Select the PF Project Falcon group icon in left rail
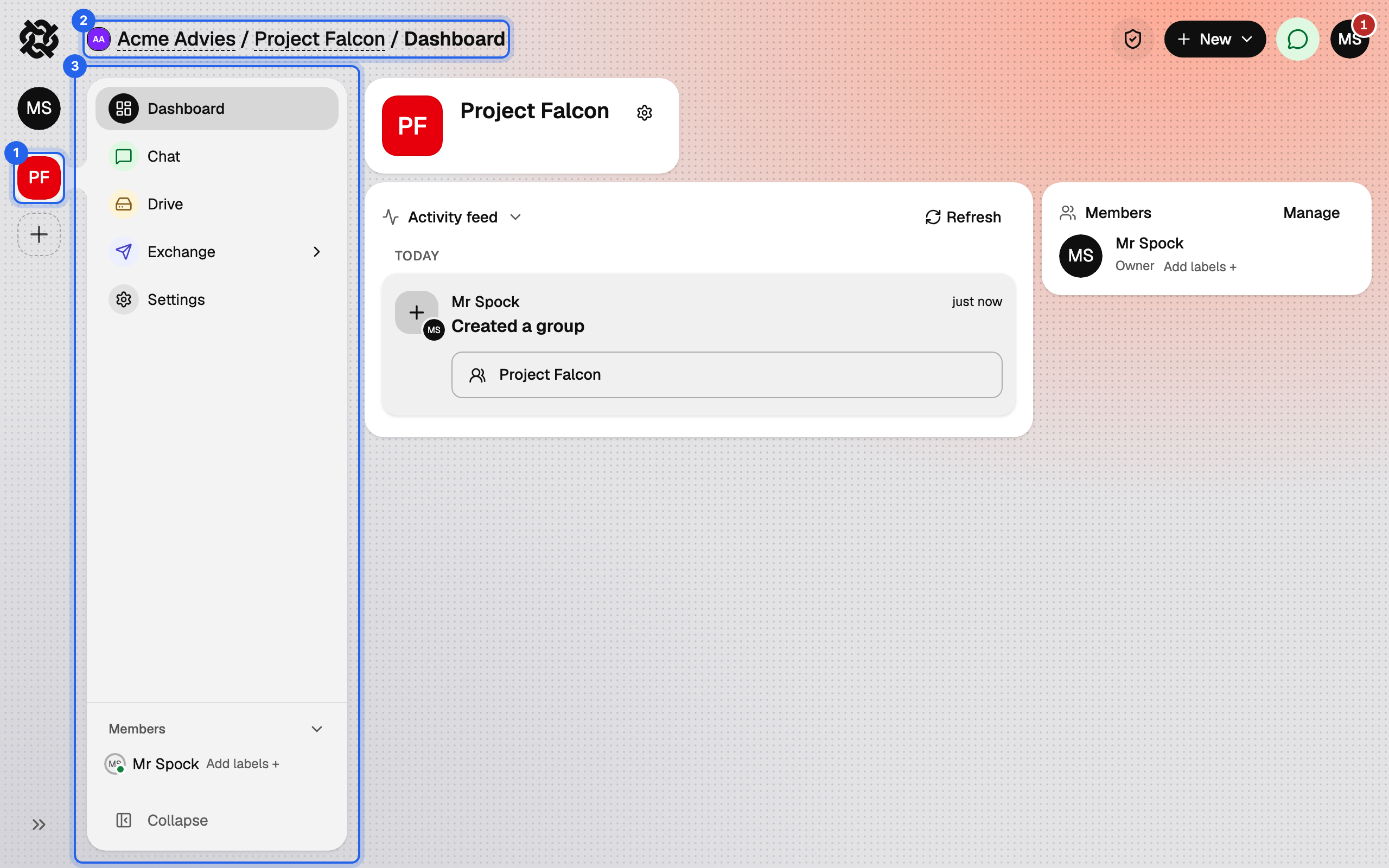1389x868 pixels. pos(39,177)
